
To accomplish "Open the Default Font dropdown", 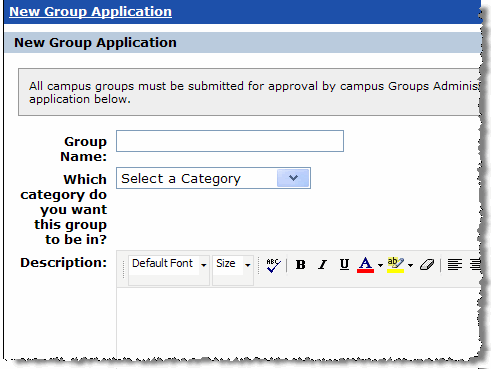I will coord(169,270).
